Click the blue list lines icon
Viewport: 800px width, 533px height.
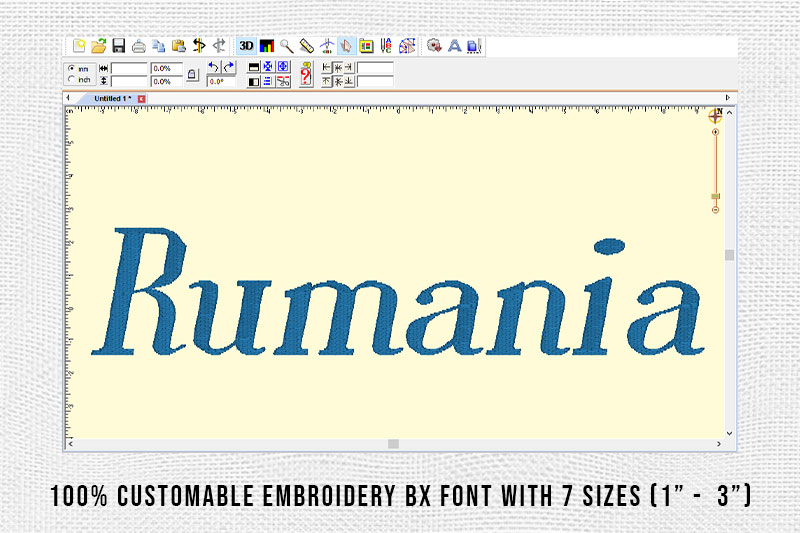pos(268,82)
